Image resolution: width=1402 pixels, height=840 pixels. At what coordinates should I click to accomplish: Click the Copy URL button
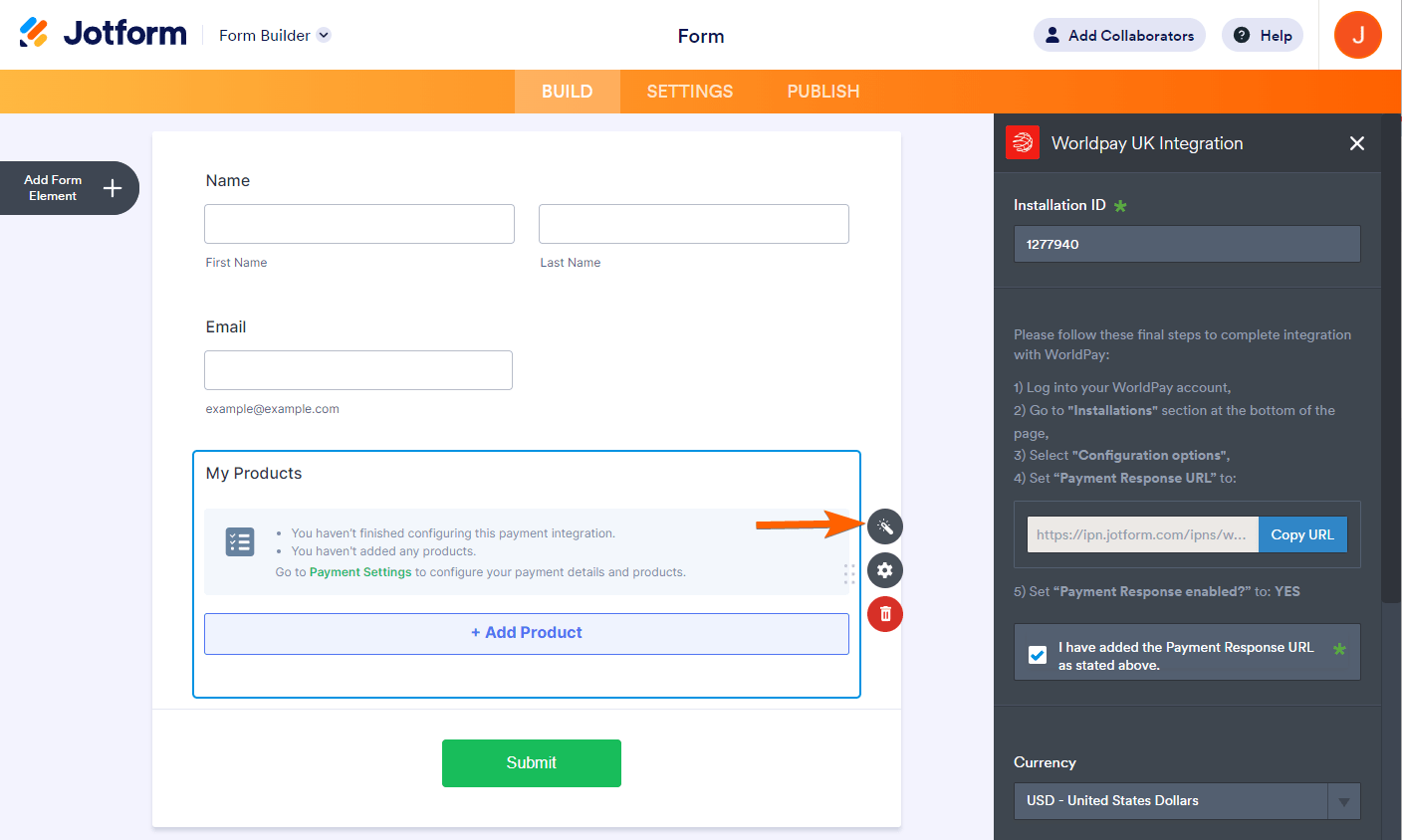click(x=1302, y=534)
